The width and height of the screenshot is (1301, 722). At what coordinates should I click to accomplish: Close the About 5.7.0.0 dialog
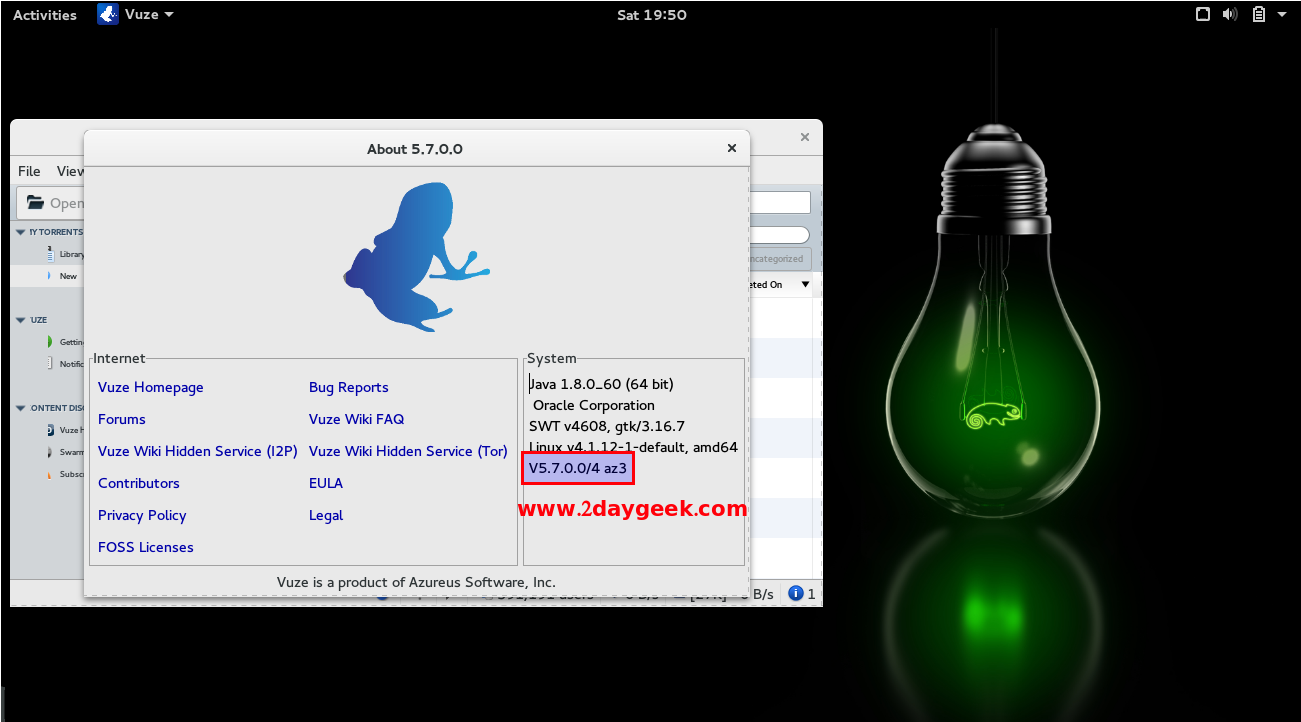coord(732,148)
